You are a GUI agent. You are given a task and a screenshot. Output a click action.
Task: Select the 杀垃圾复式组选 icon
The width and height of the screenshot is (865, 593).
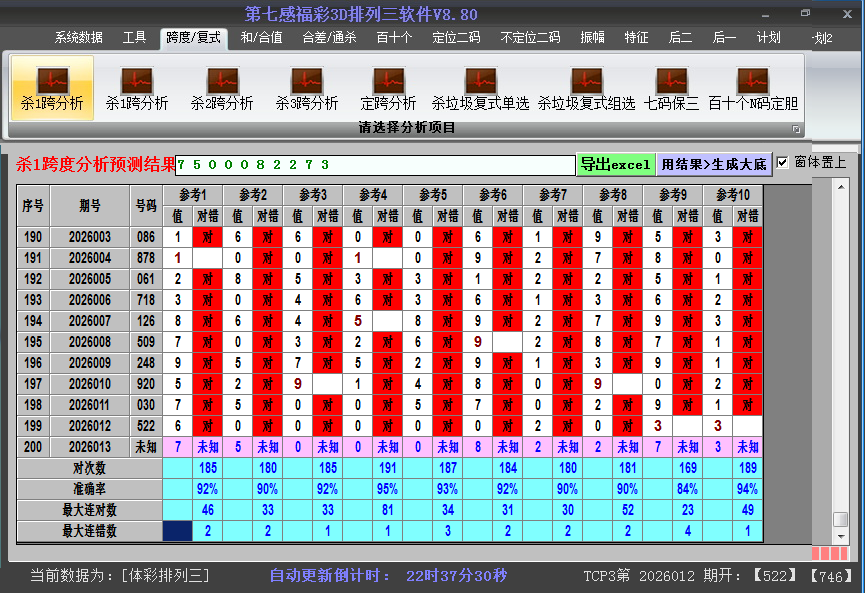click(x=586, y=88)
